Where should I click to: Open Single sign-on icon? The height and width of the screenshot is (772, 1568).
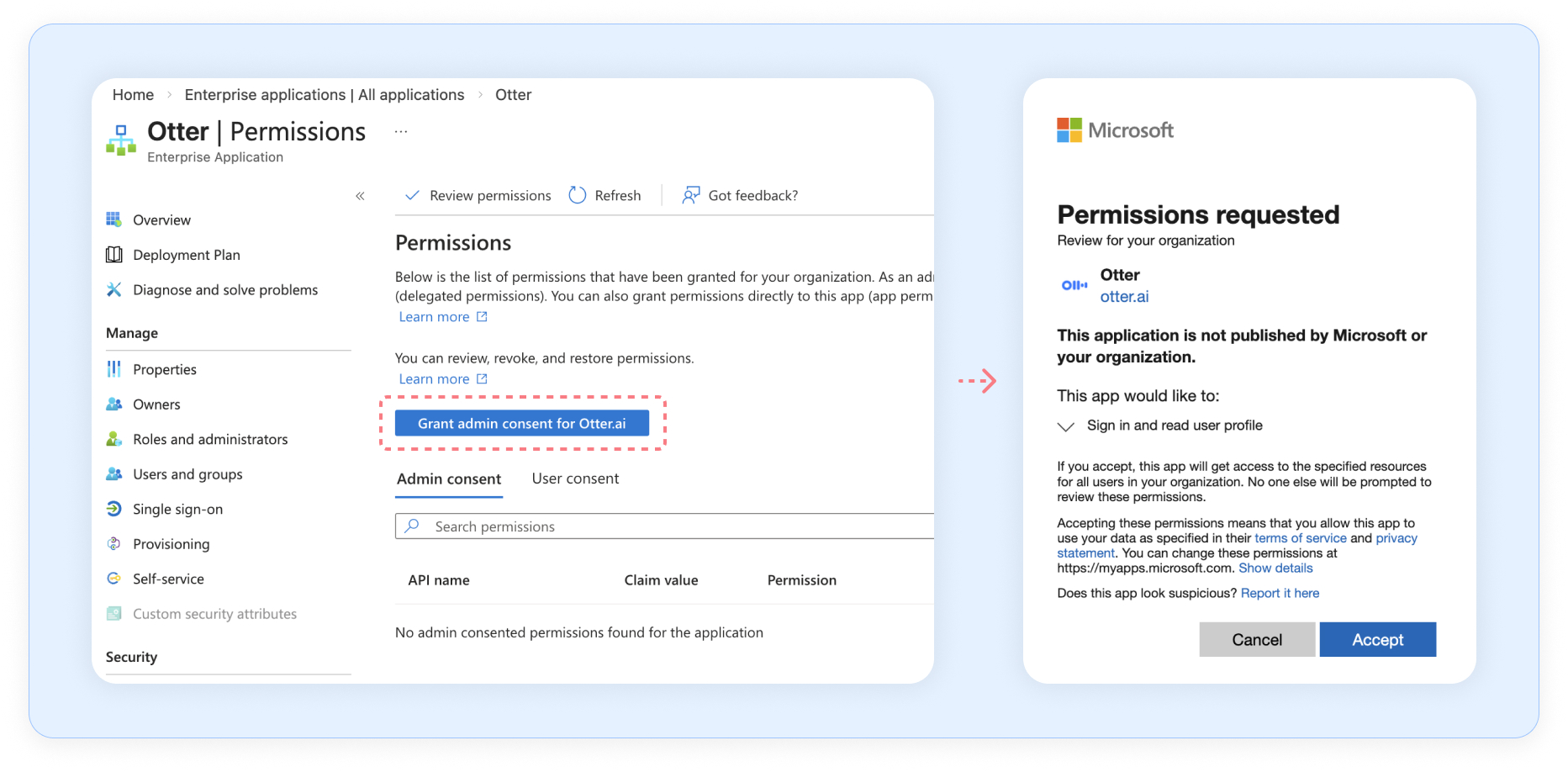(114, 509)
